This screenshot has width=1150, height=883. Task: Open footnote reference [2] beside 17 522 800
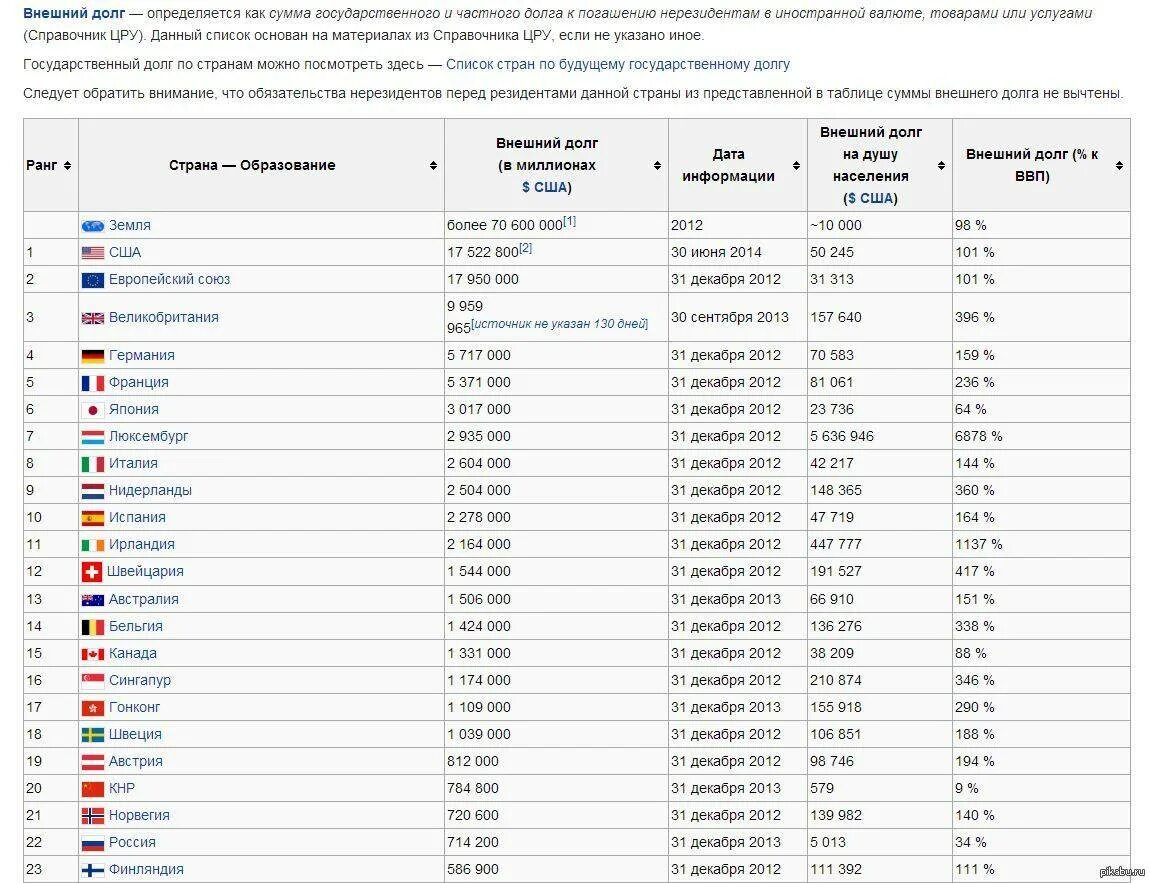pyautogui.click(x=525, y=248)
